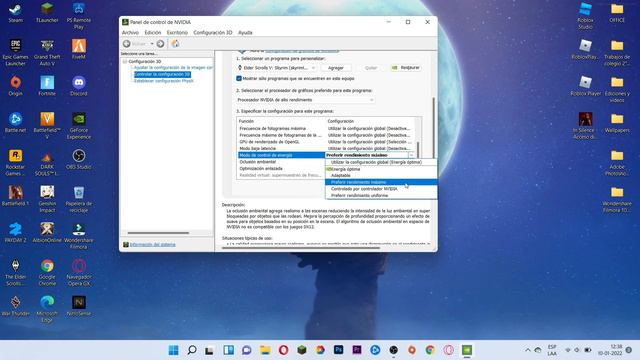Click the main pane horizontal scrollbar
Image resolution: width=640 pixels, height=360 pixels.
(x=300, y=248)
